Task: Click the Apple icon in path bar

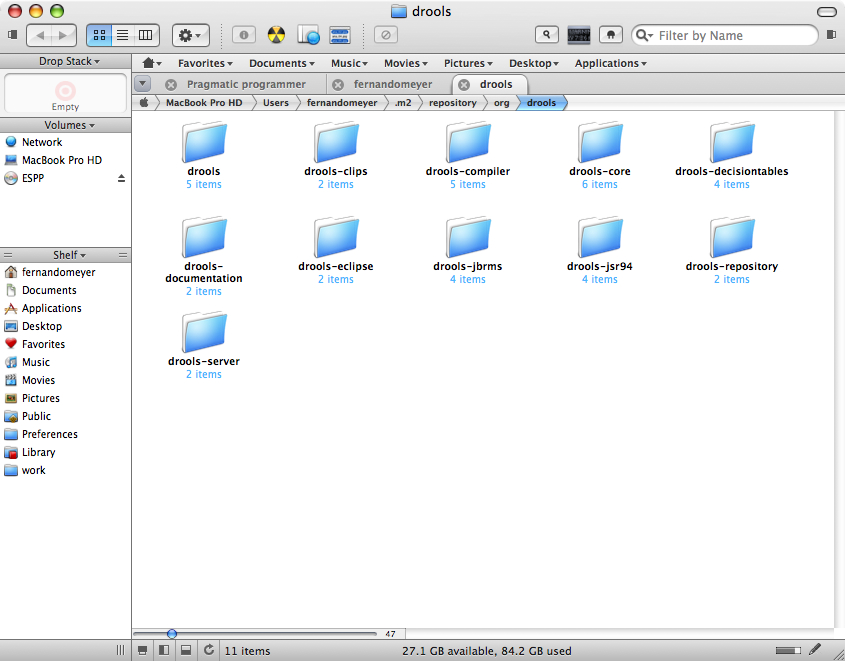Action: (x=144, y=102)
